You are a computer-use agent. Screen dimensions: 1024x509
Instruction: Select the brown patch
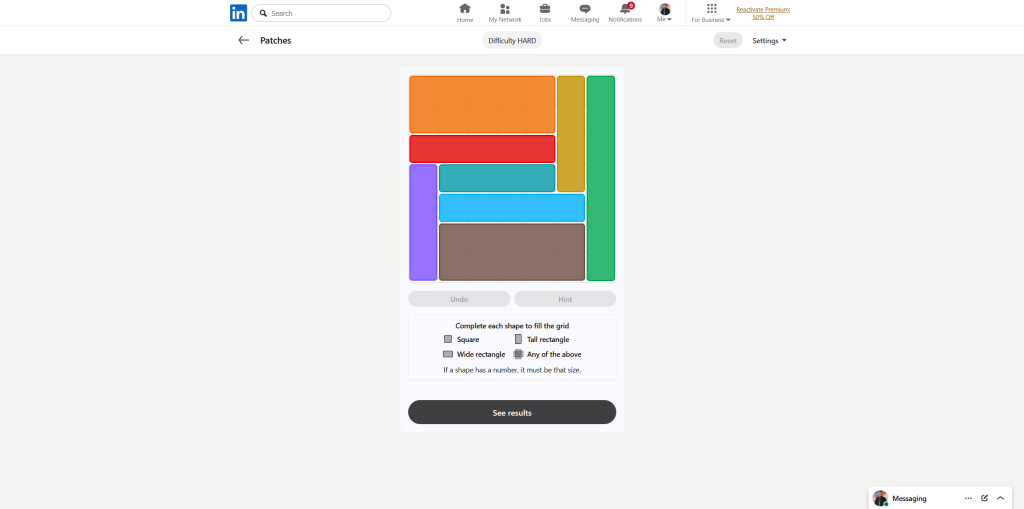512,252
